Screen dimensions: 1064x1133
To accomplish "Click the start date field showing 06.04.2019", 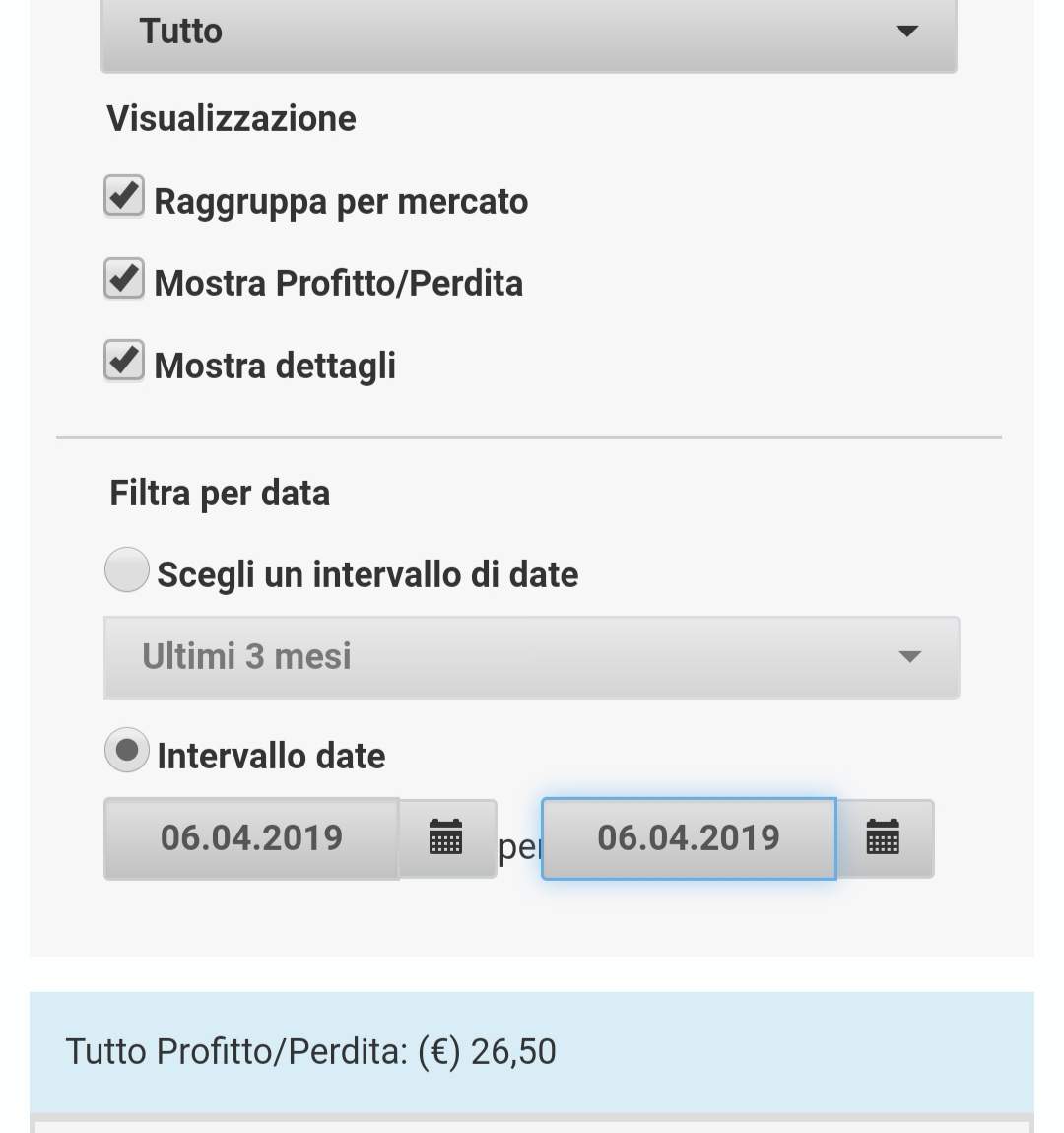I will pyautogui.click(x=252, y=838).
